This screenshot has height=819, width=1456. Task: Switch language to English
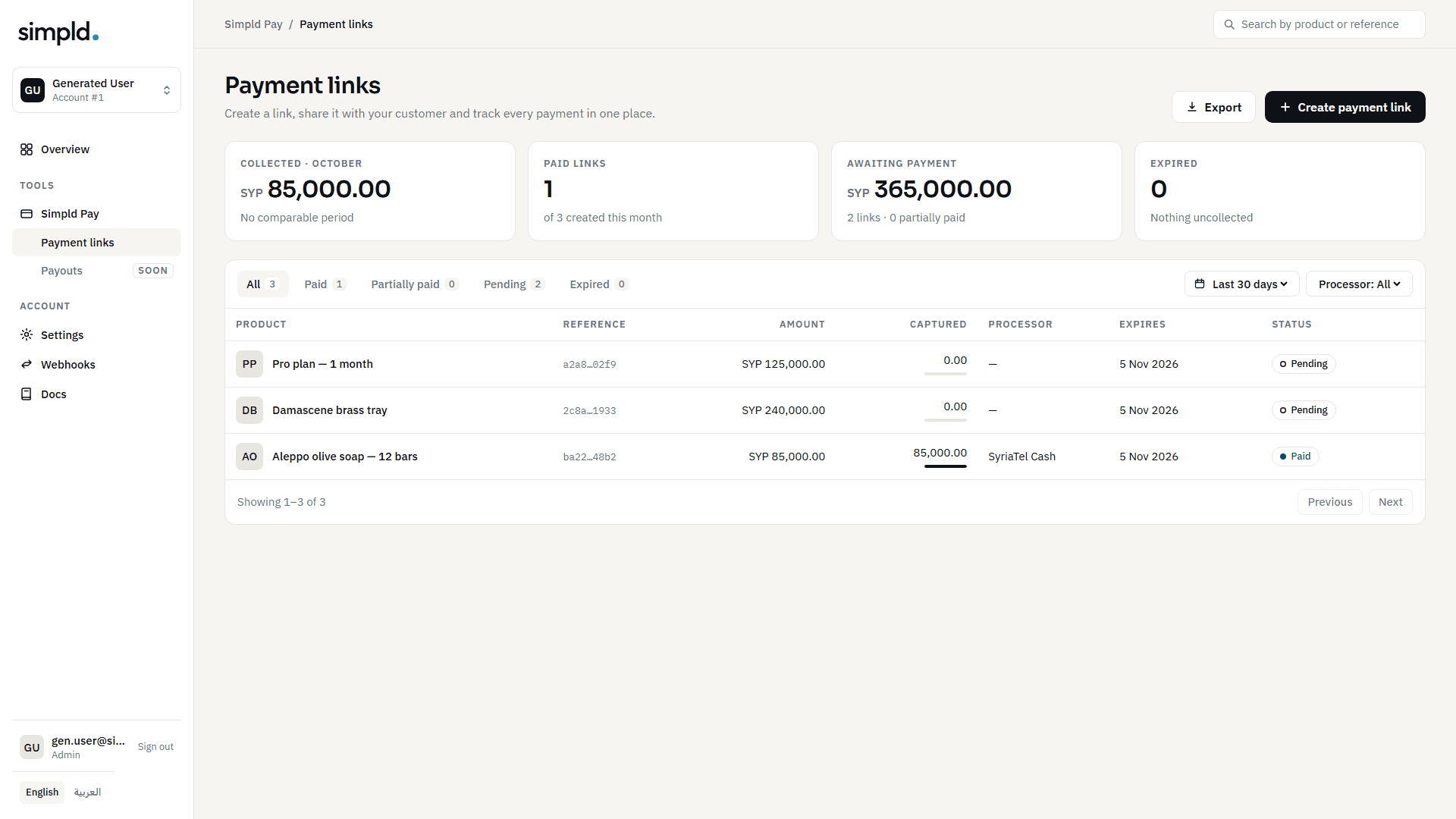tap(42, 792)
